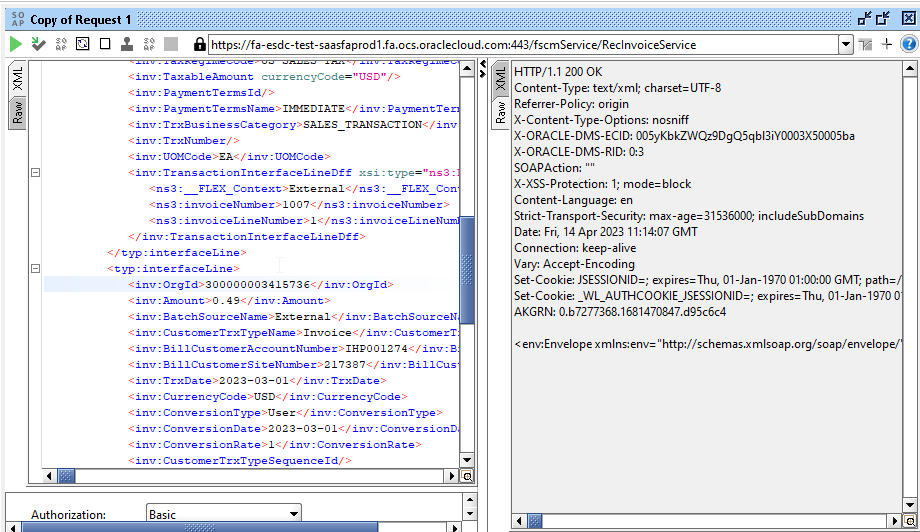This screenshot has width=920, height=532.
Task: Click the circular arrows icon in the toolbar
Action: click(82, 44)
